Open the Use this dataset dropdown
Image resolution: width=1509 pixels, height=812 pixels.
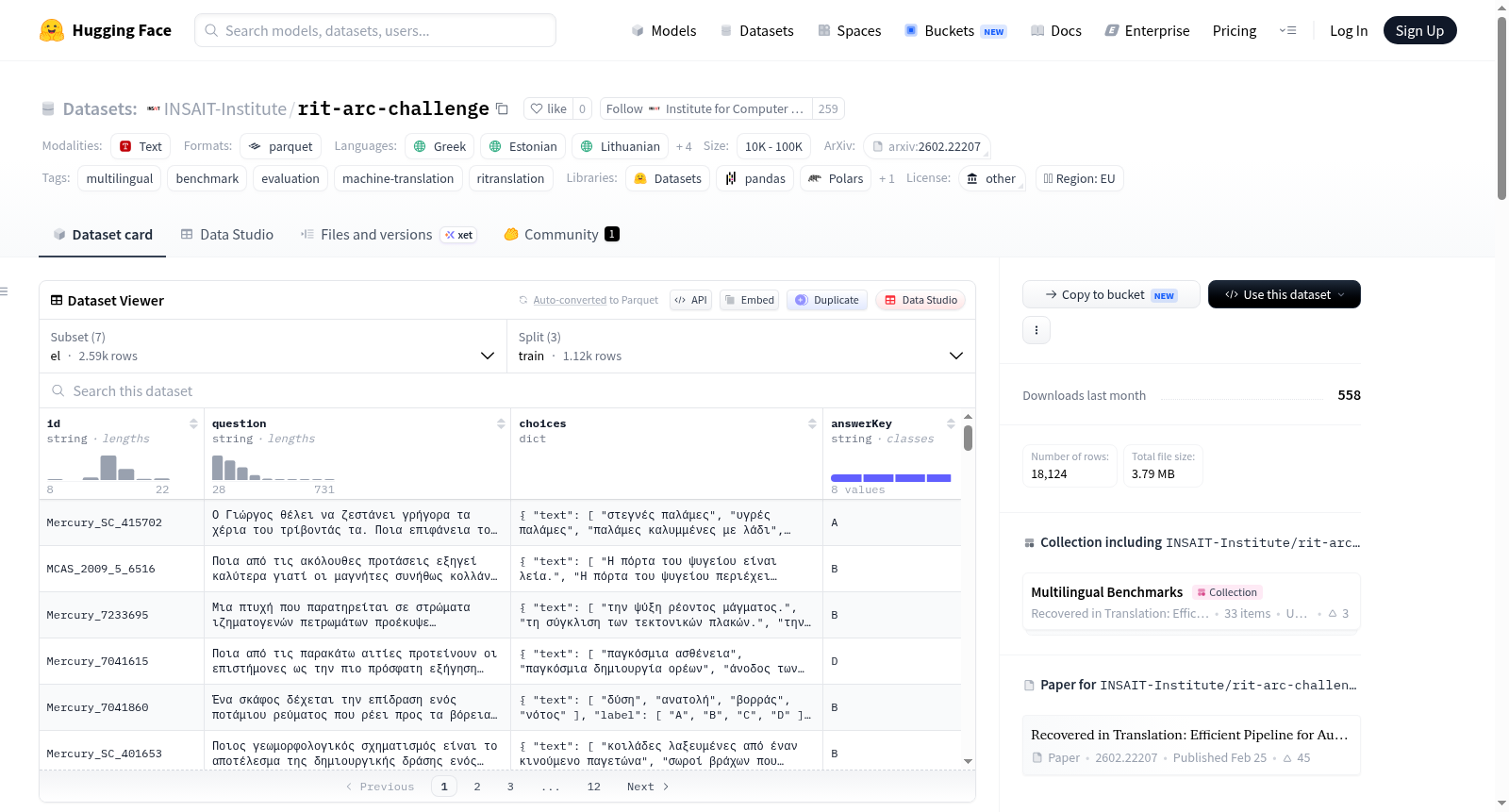click(1285, 294)
